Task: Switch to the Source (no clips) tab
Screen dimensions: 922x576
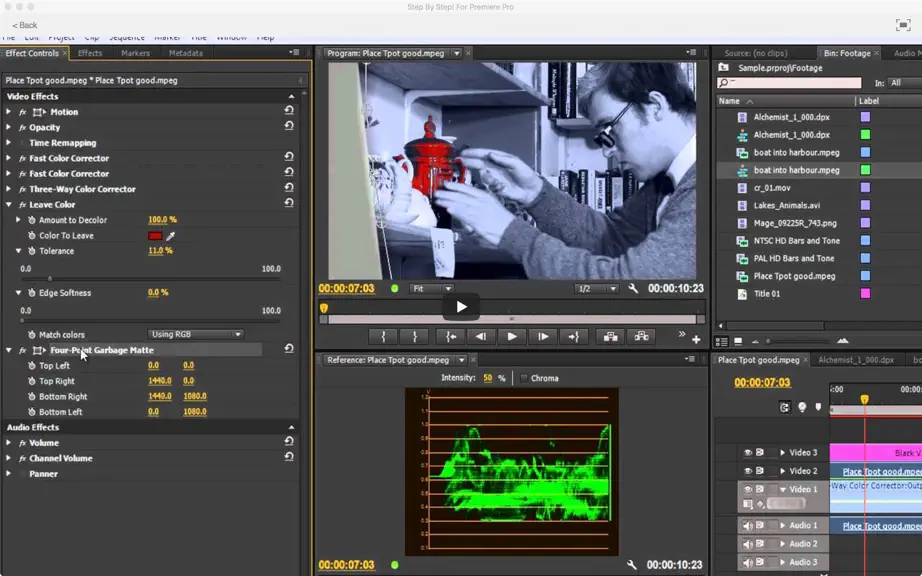Action: tap(756, 53)
